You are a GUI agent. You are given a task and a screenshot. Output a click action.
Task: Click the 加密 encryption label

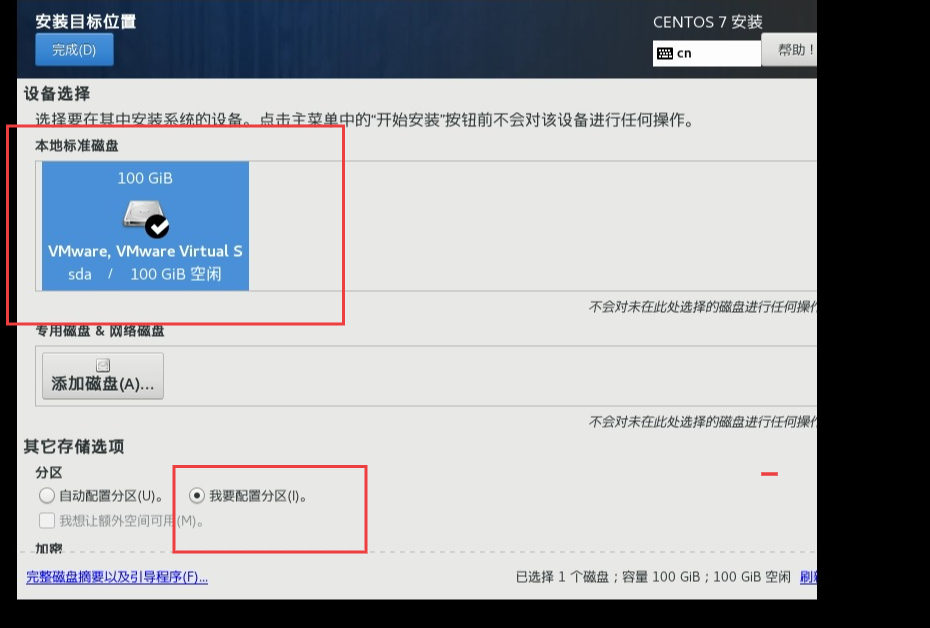[49, 549]
